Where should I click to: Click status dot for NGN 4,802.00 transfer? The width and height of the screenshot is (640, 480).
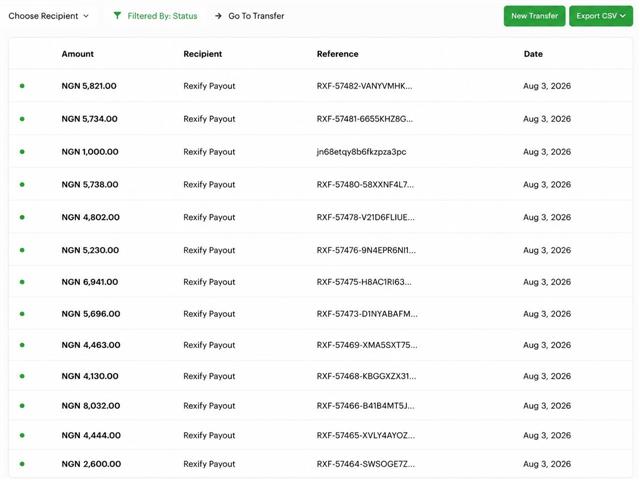coord(22,217)
